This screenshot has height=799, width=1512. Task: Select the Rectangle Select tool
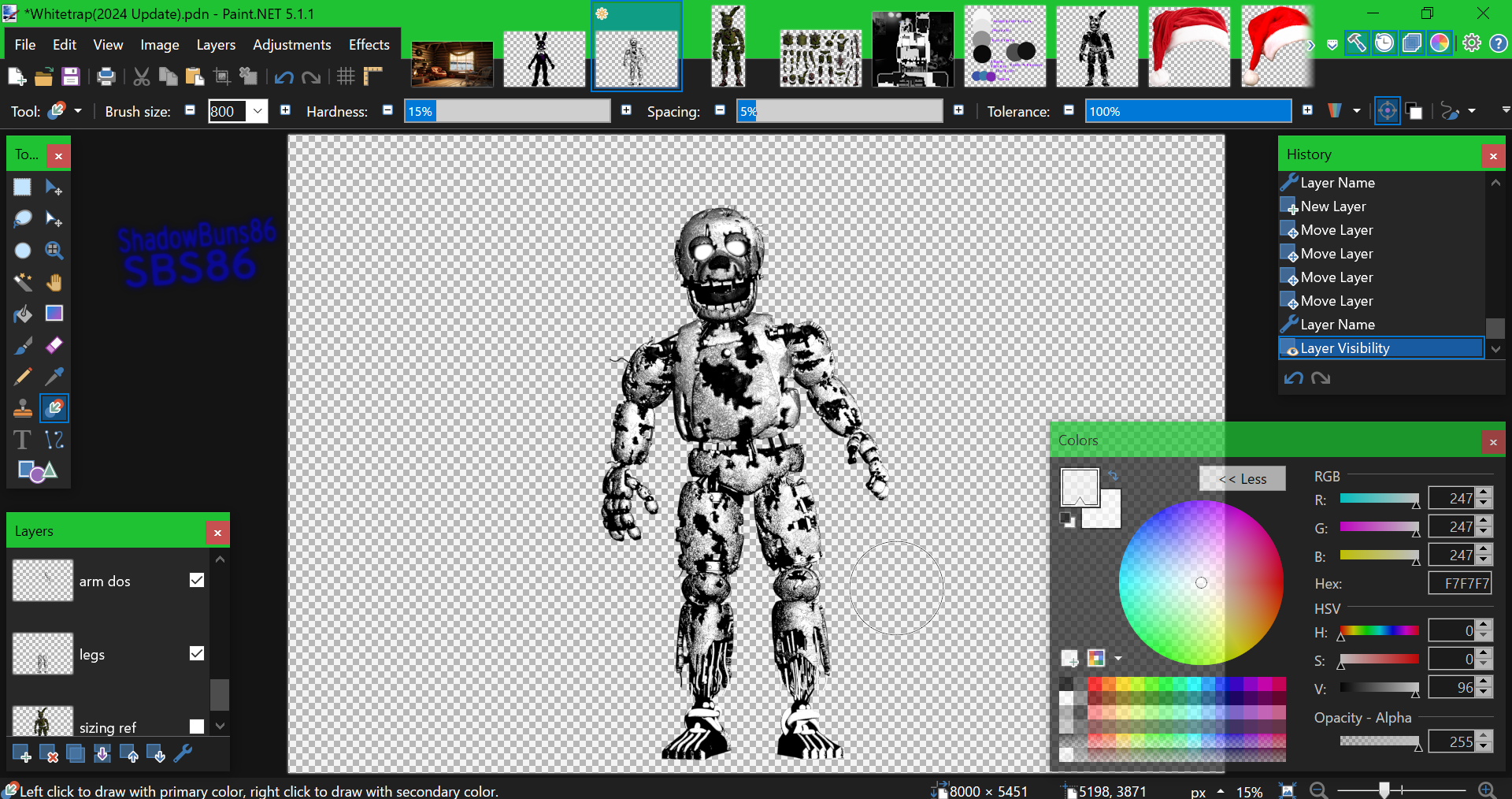coord(22,188)
